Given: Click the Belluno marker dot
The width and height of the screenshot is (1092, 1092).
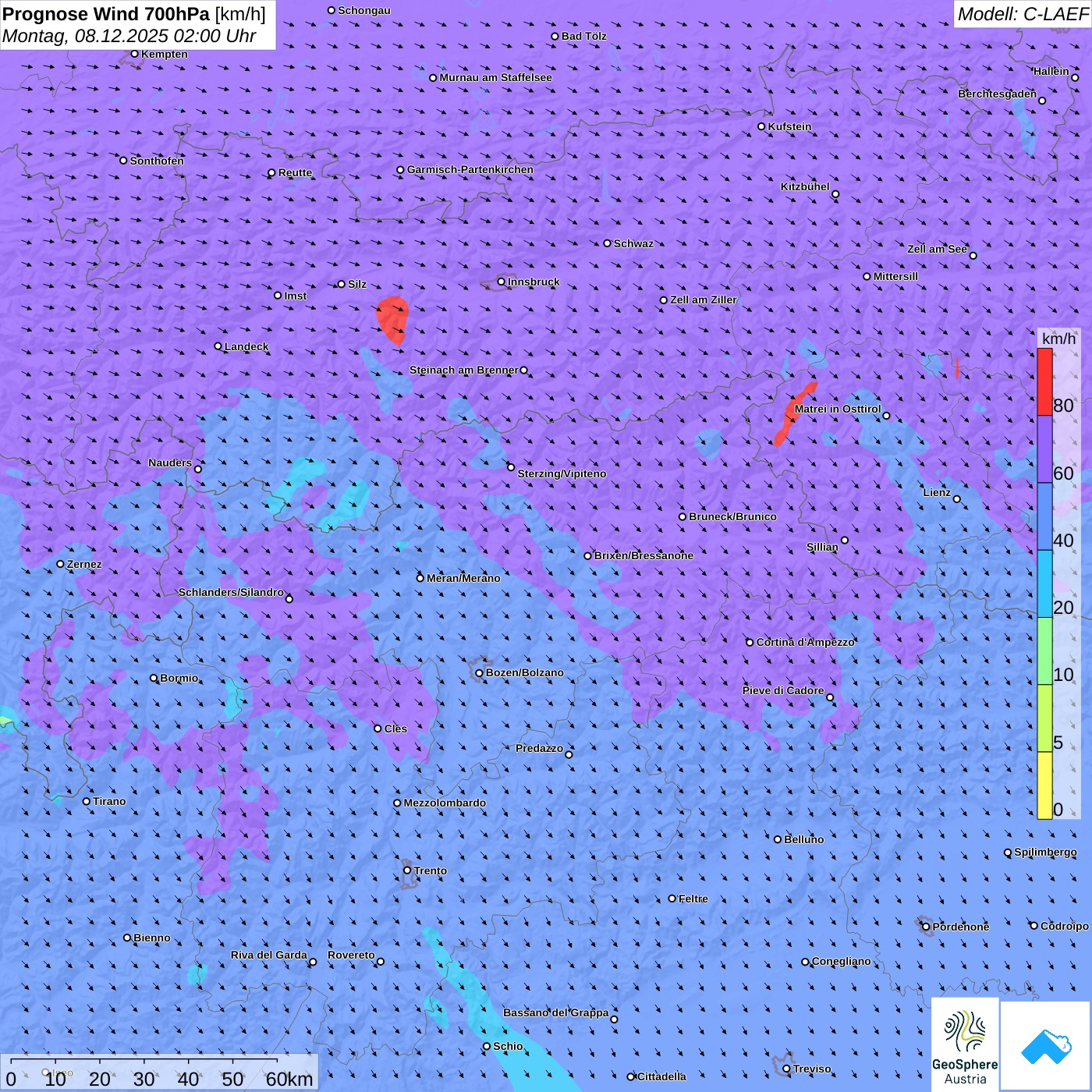Looking at the screenshot, I should coord(778,839).
